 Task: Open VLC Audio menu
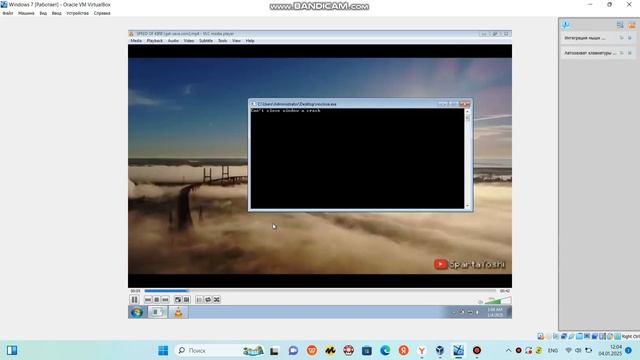point(173,41)
